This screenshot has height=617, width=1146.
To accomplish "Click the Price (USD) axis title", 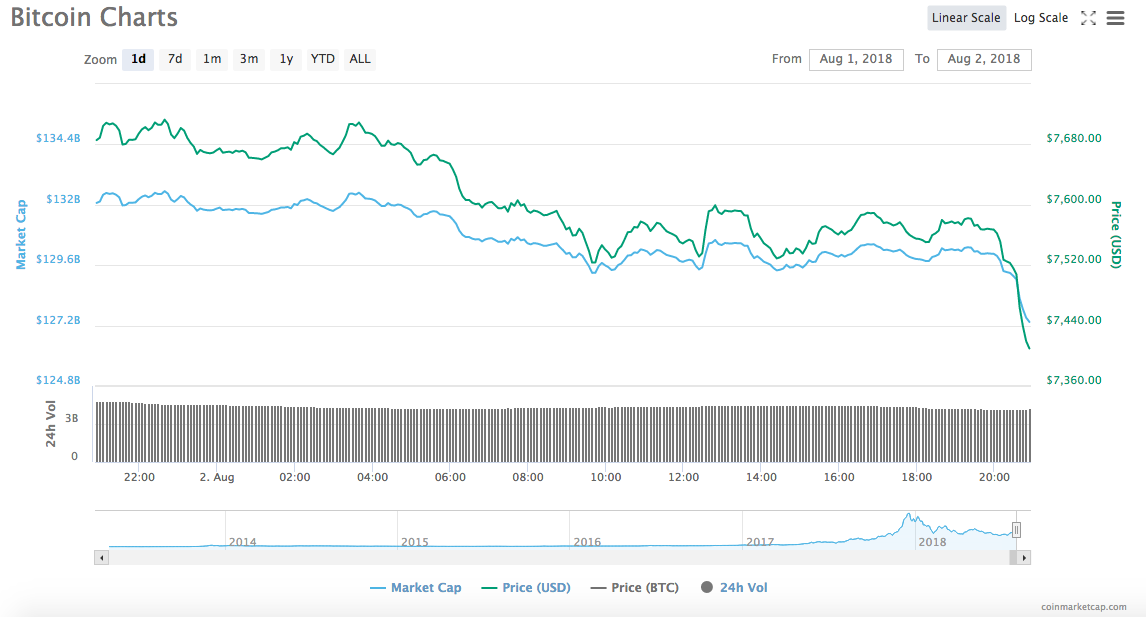I will (1116, 235).
